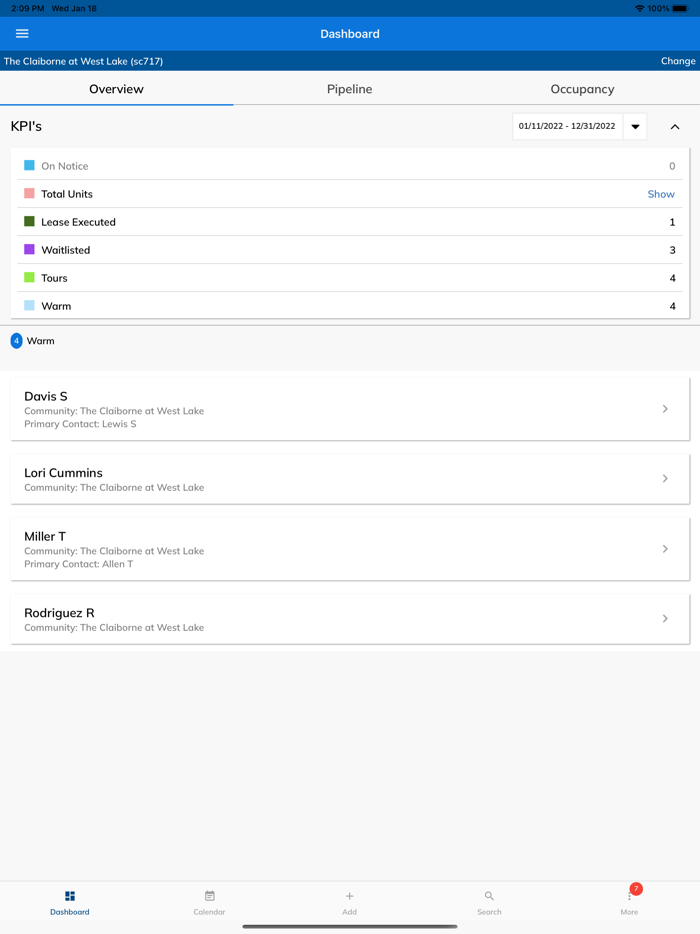Tap the Lori Cummins name
Viewport: 700px width, 934px height.
tap(63, 472)
